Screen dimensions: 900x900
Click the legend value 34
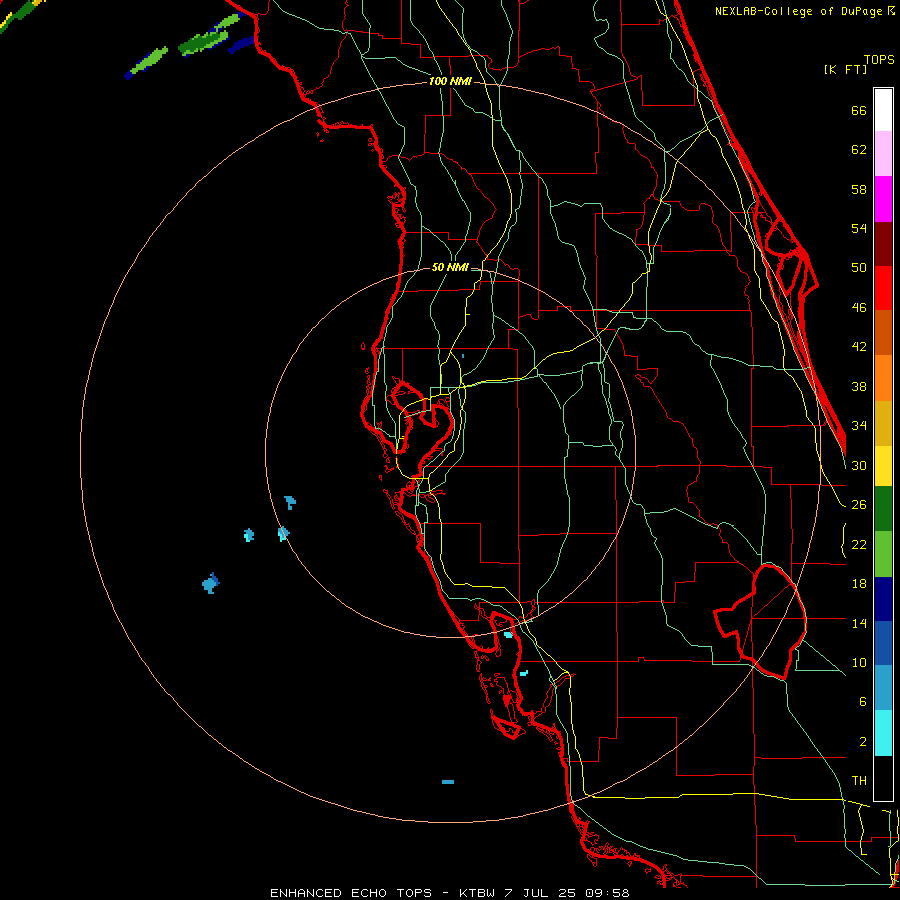pos(859,426)
